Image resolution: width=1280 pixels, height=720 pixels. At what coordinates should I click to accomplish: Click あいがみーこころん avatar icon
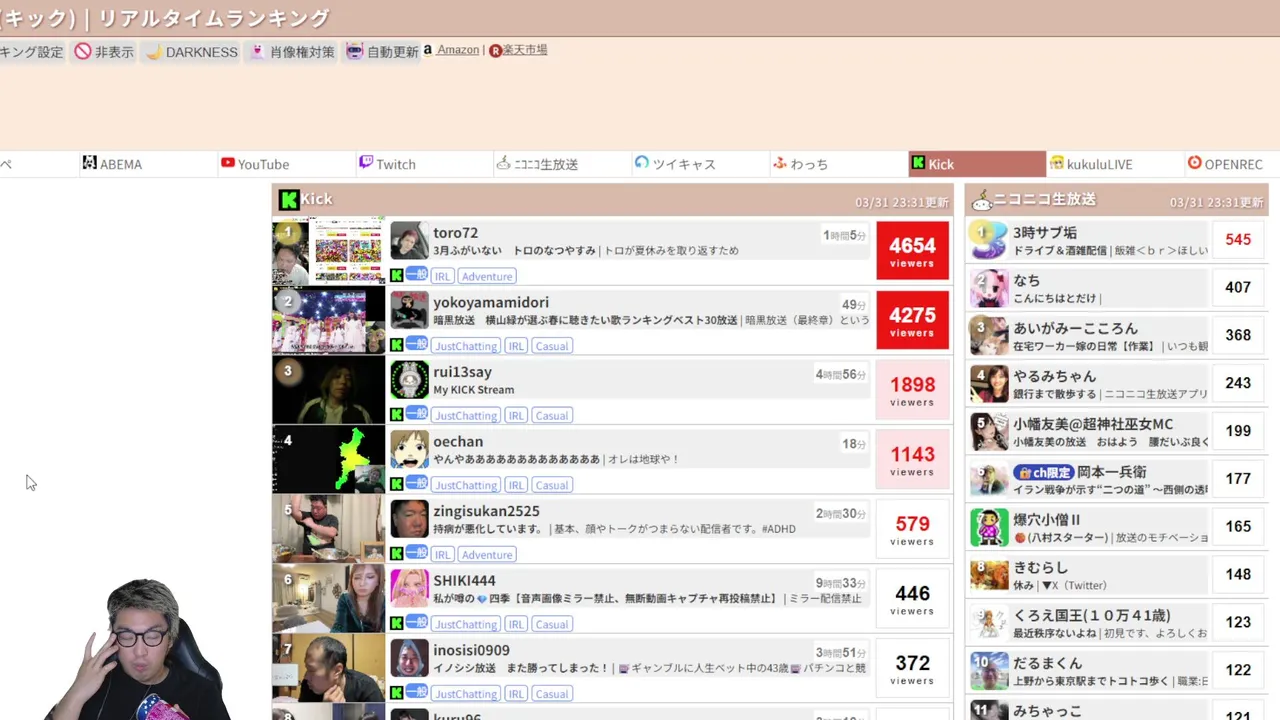988,336
